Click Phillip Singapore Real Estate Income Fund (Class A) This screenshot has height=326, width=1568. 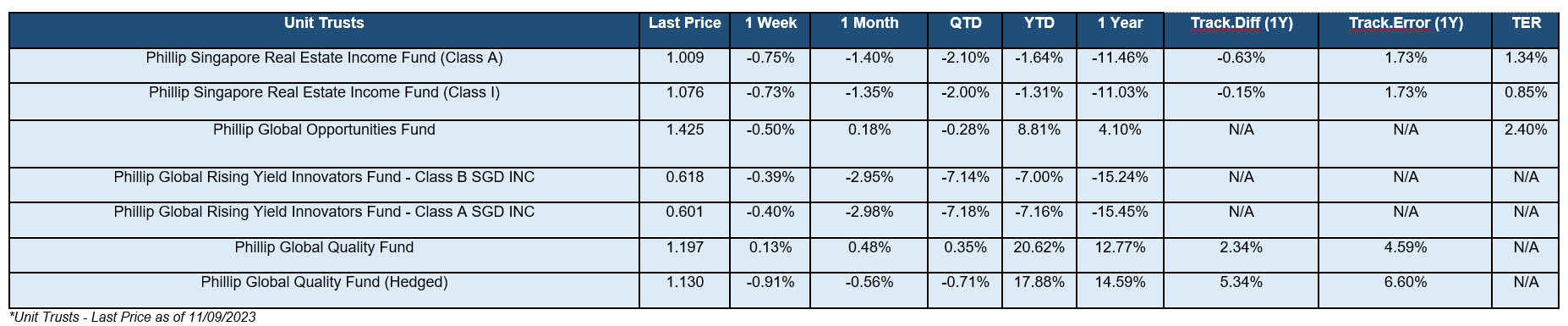(x=324, y=58)
